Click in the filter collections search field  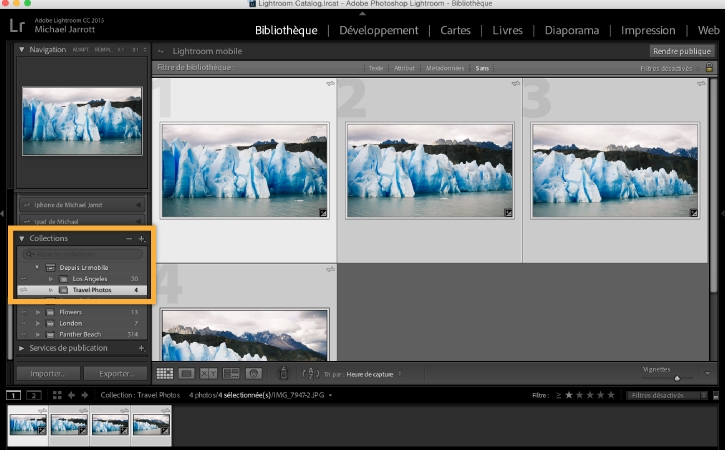click(83, 254)
